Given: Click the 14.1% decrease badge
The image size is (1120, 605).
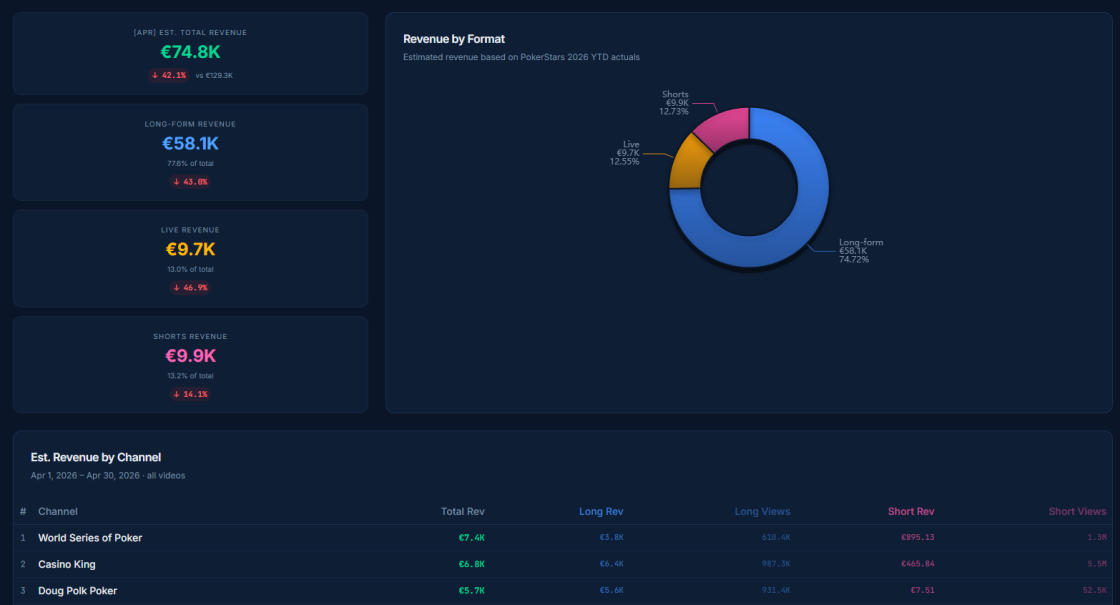Looking at the screenshot, I should 190,394.
